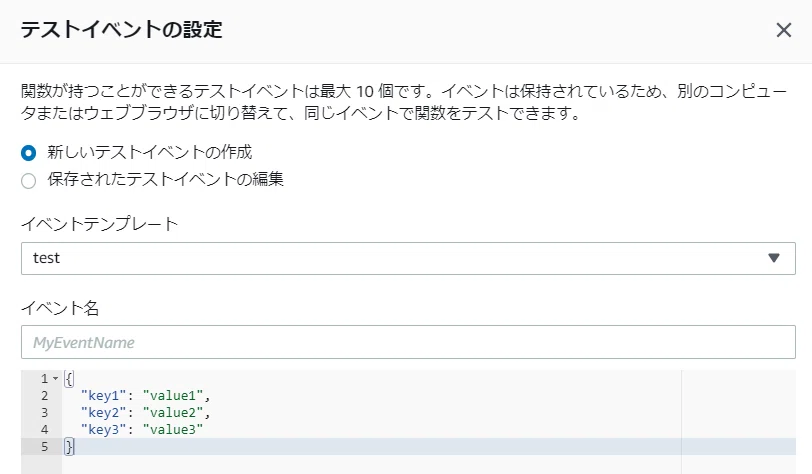This screenshot has height=474, width=812.
Task: Open the イベントテンプレート dropdown showing test
Action: 408,258
